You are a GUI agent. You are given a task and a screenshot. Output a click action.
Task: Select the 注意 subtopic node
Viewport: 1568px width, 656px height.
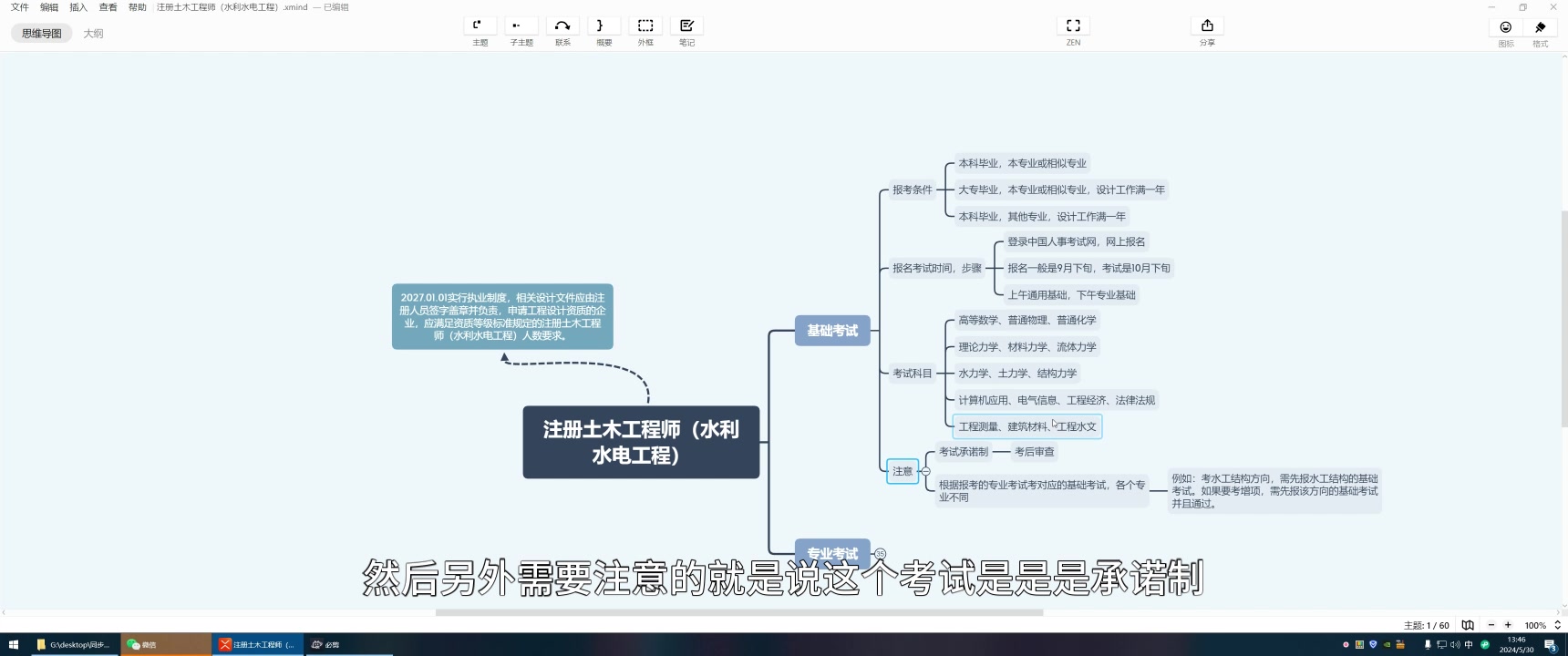click(x=903, y=471)
